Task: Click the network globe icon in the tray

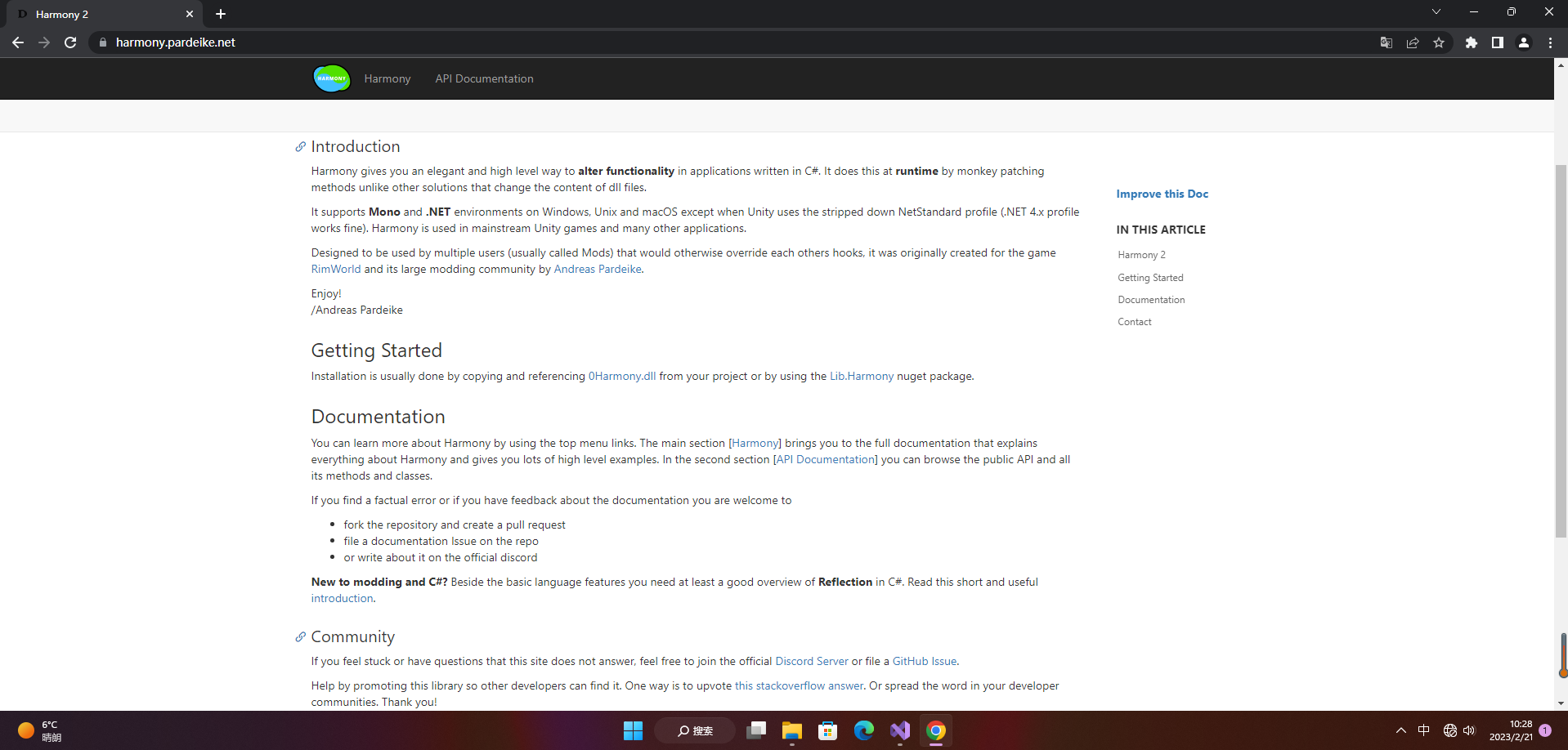Action: pyautogui.click(x=1449, y=730)
